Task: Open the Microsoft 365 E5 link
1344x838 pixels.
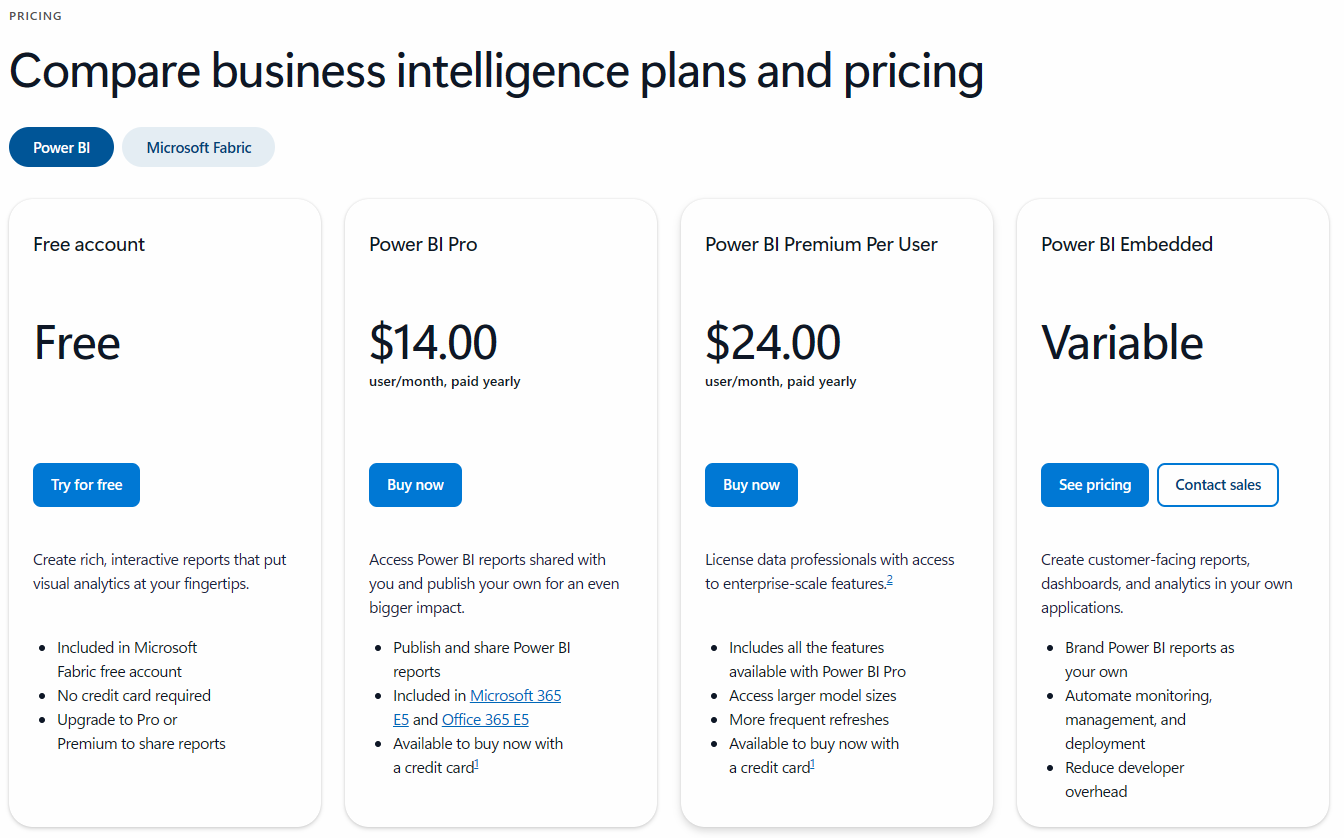Action: 515,695
